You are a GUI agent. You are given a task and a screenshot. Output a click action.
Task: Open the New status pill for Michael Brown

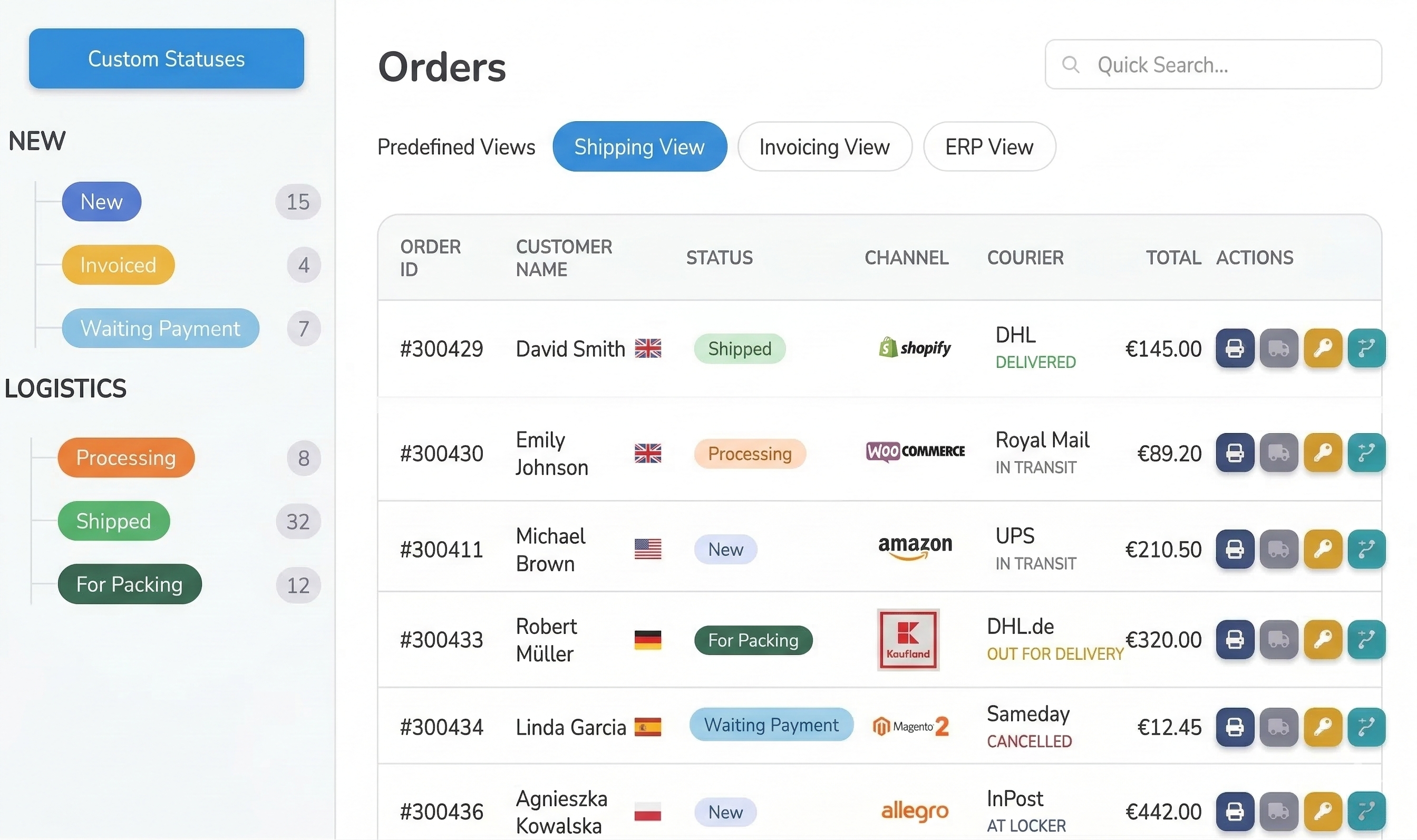click(725, 549)
